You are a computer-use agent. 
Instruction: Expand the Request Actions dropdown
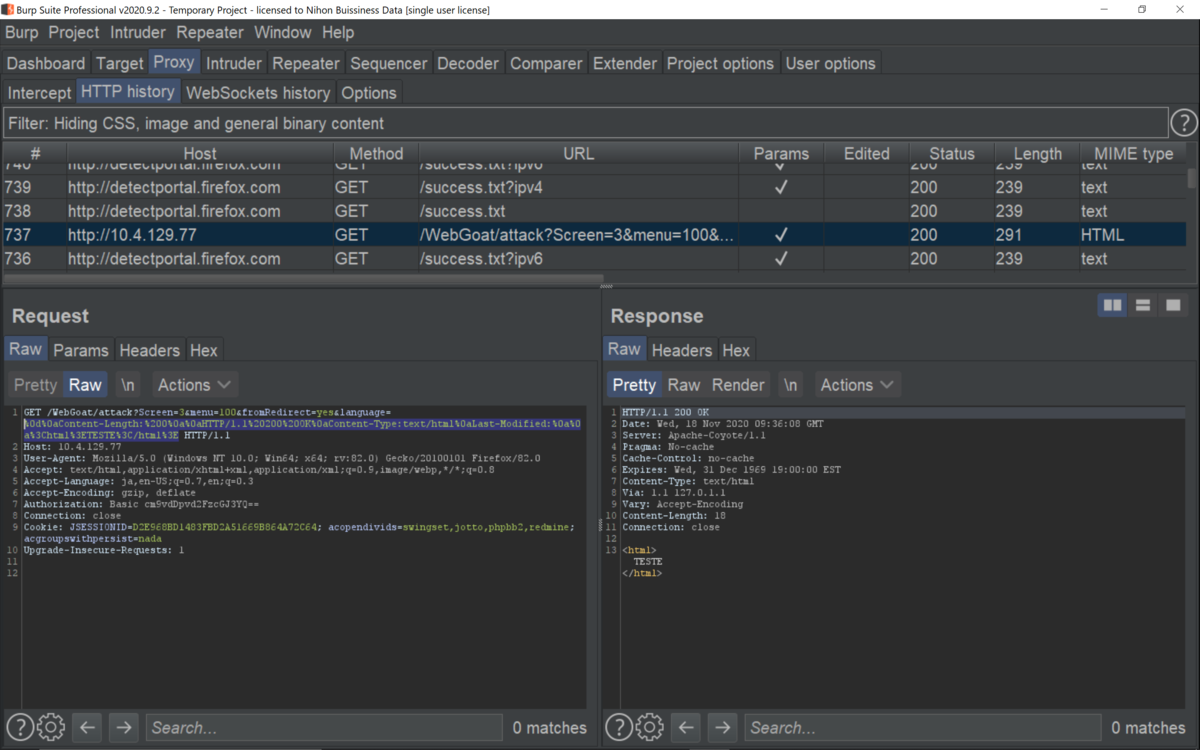[x=195, y=385]
